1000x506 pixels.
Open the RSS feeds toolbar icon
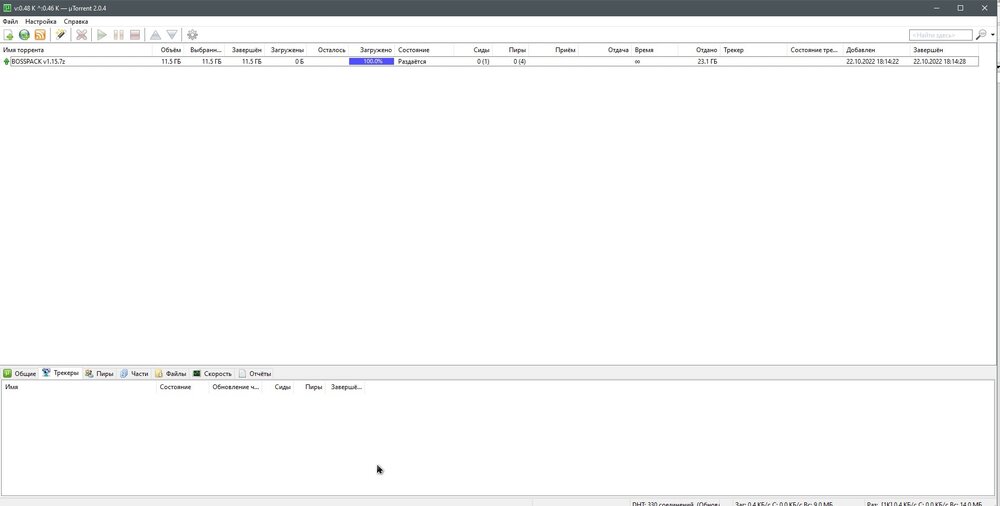tap(40, 35)
